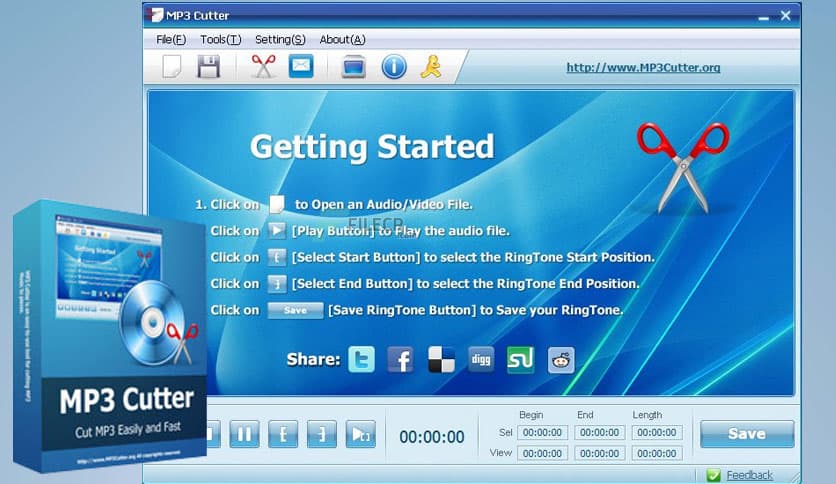Click the green checkmark Feedback icon

(713, 475)
